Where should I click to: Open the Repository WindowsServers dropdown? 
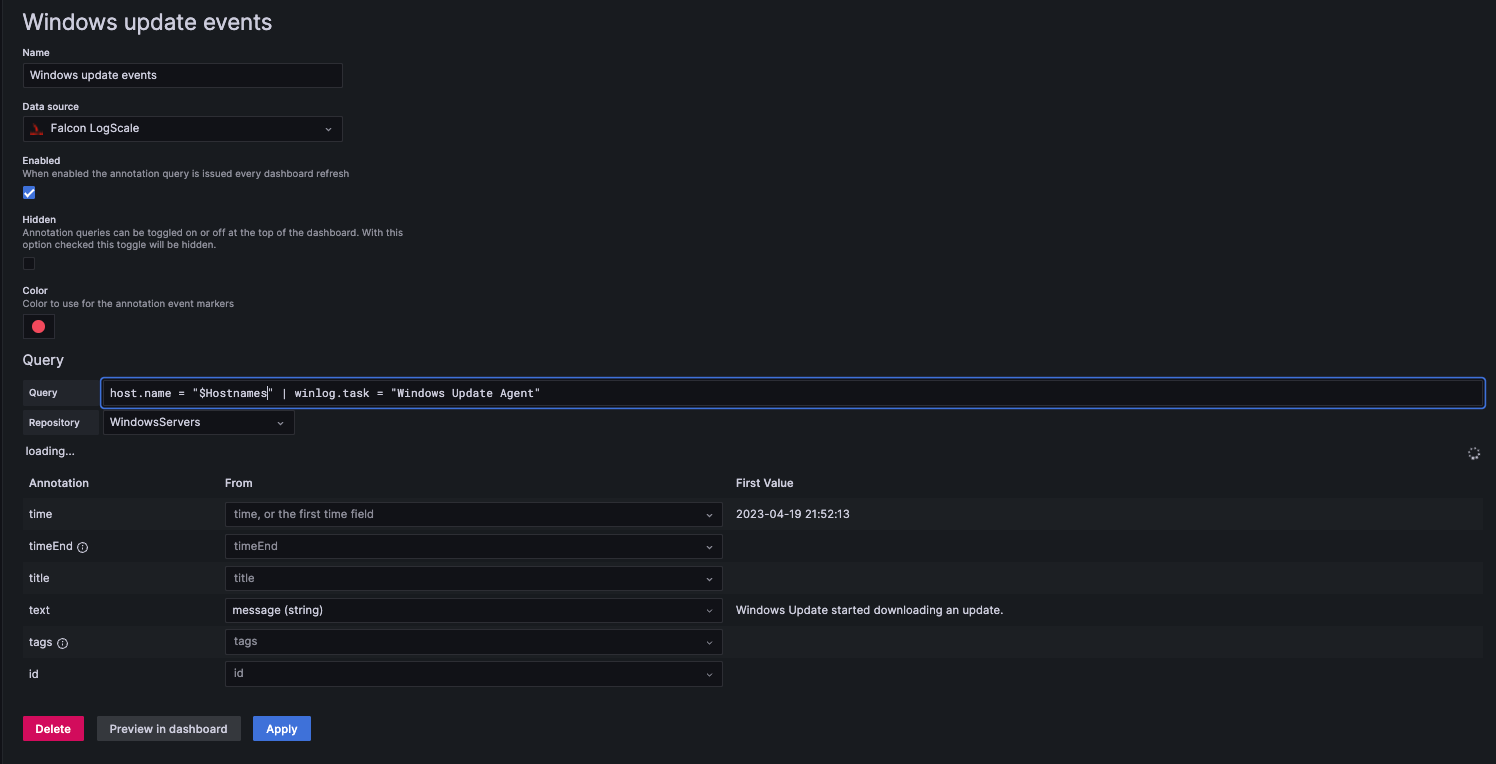[198, 423]
